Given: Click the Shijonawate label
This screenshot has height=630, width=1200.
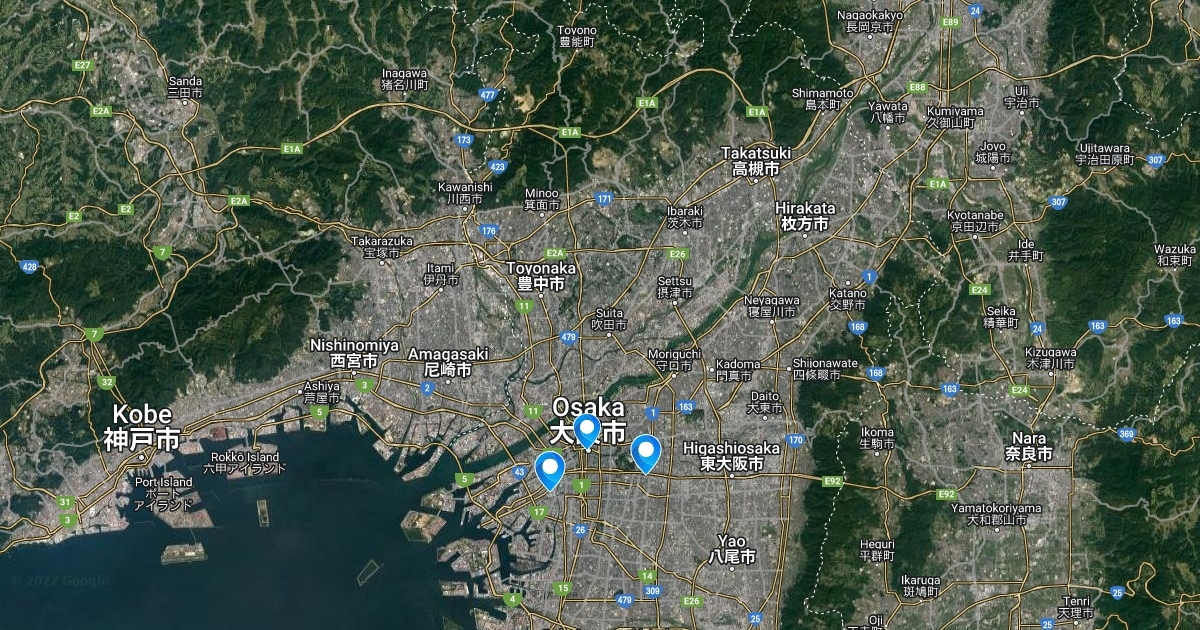Looking at the screenshot, I should click(825, 368).
